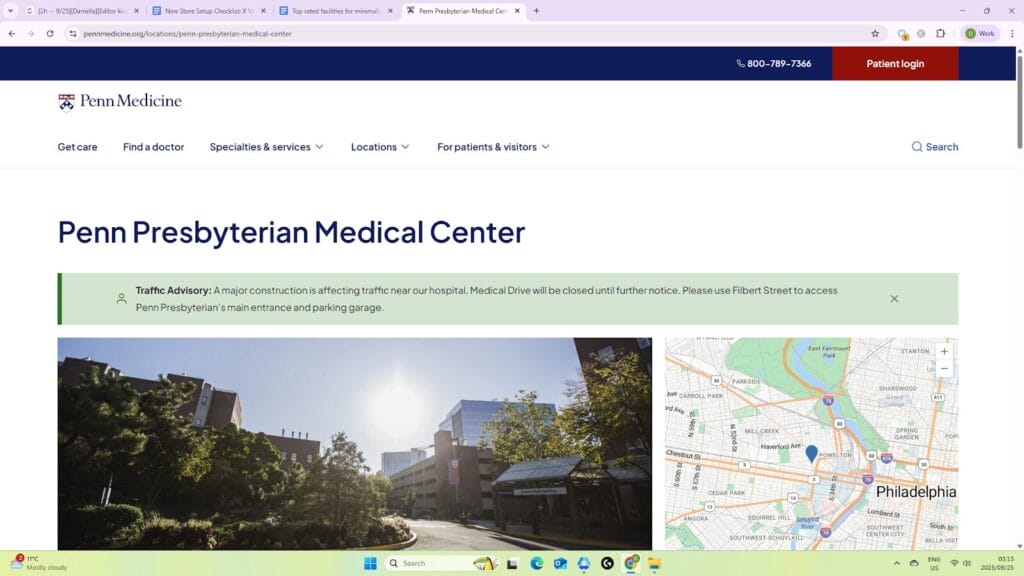Click the taskbar Search box
Screen dimensions: 1024x576
point(441,563)
